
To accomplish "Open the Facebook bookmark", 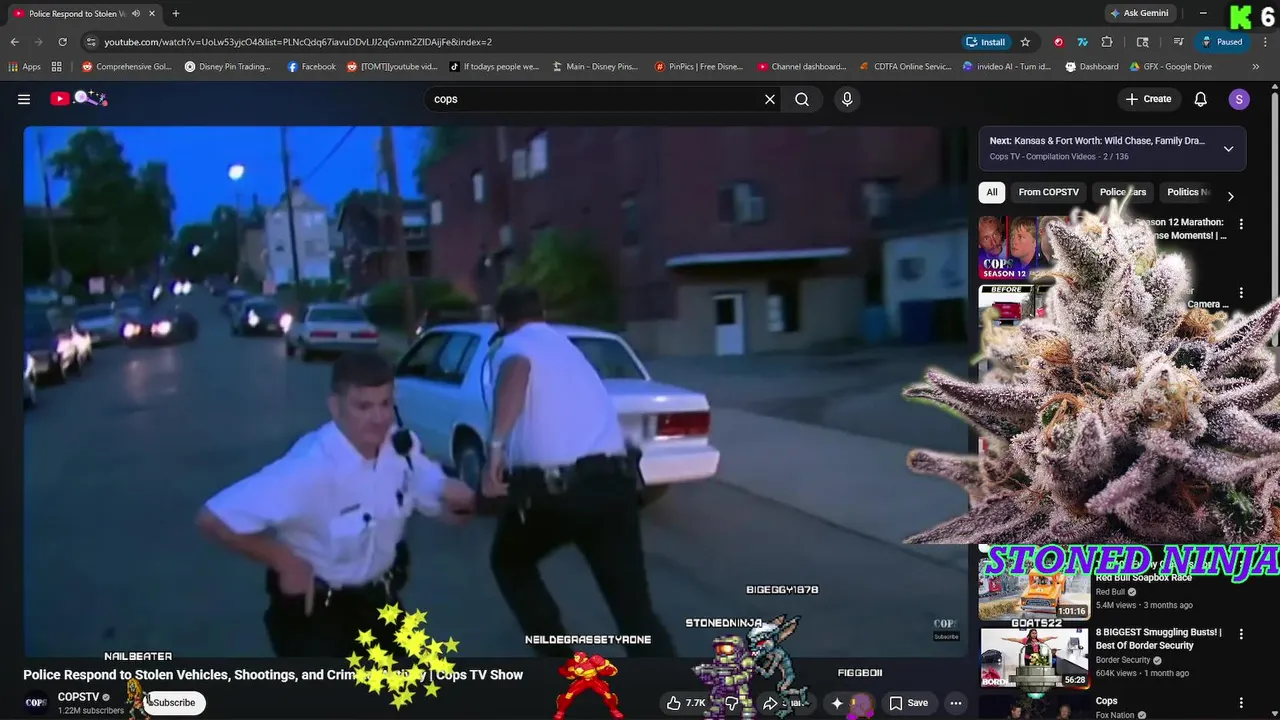I will tap(311, 67).
